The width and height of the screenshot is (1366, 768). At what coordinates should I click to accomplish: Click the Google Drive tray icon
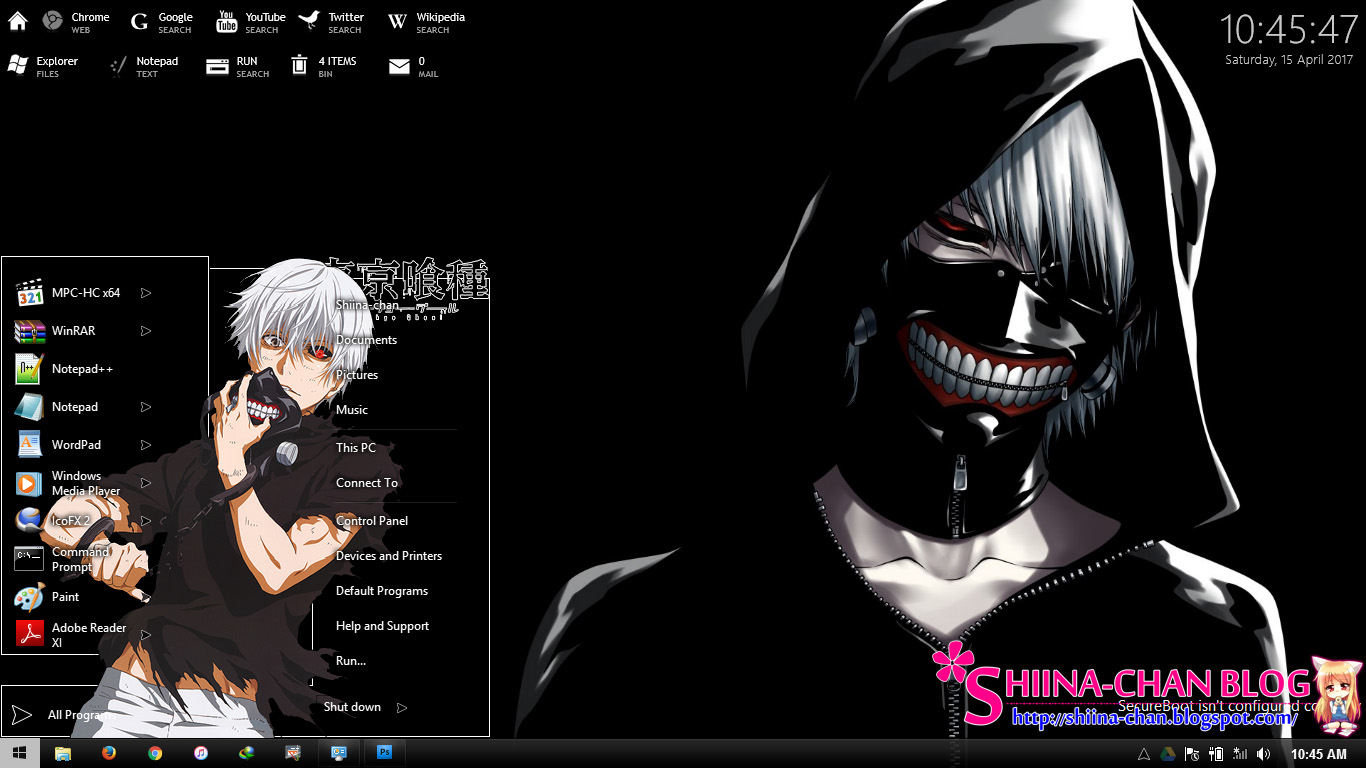click(1167, 754)
